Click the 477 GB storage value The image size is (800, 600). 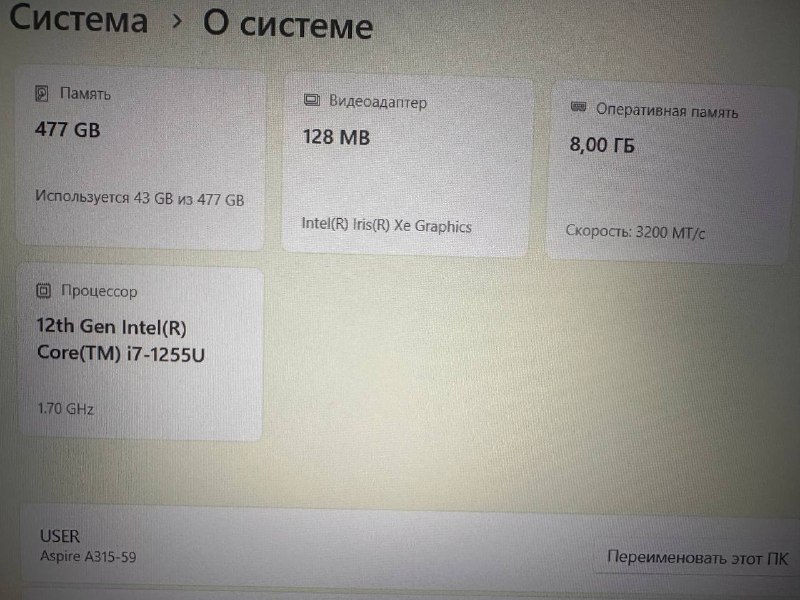[x=67, y=130]
